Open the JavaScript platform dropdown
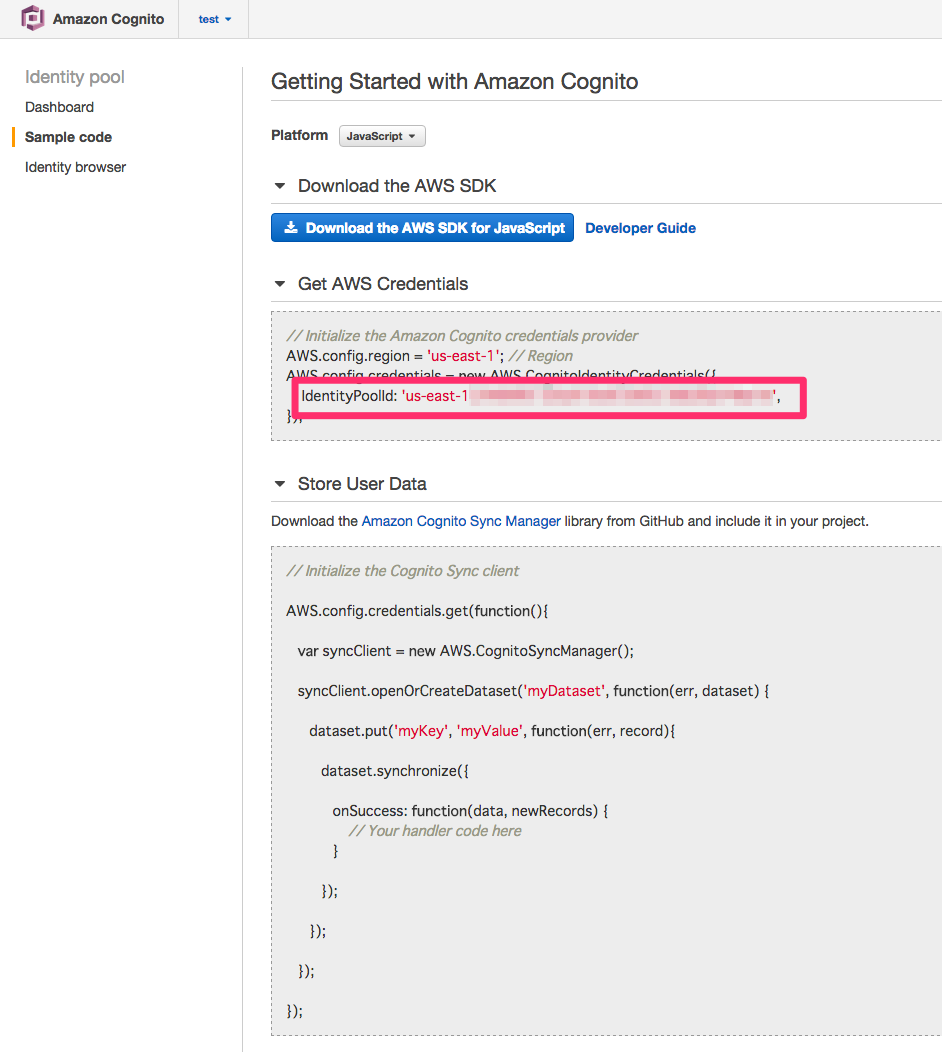 pyautogui.click(x=382, y=136)
